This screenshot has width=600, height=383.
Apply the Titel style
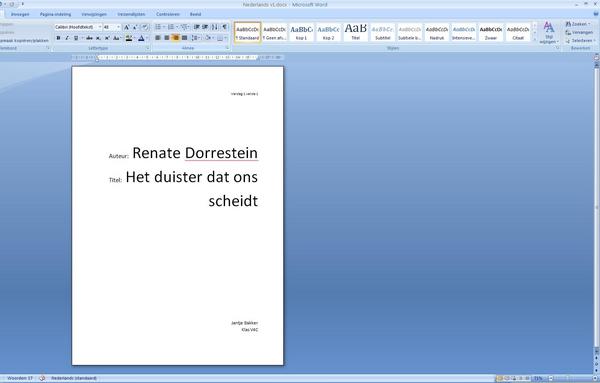[355, 32]
